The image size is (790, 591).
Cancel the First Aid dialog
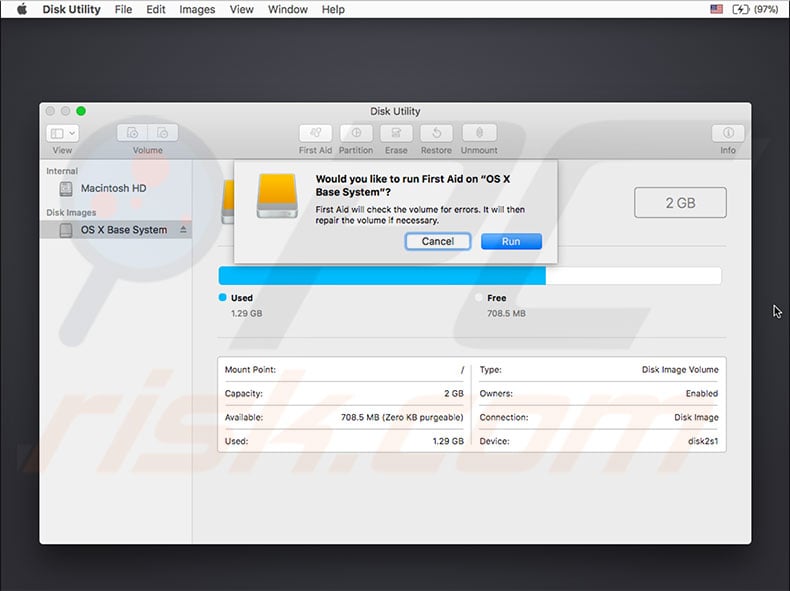(x=438, y=241)
